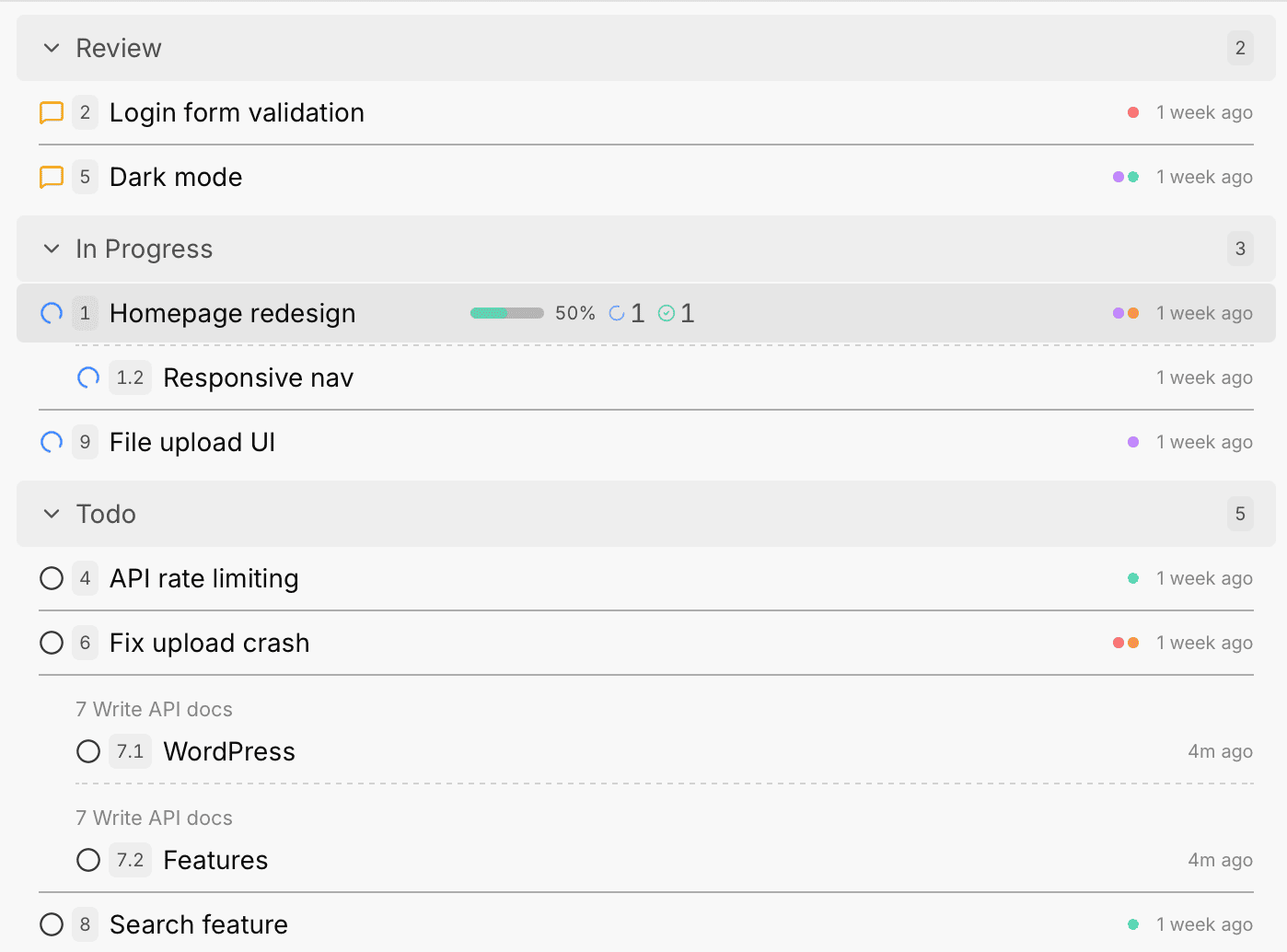Viewport: 1287px width, 952px height.
Task: Click 50% progress bar on Homepage redesign
Action: click(x=506, y=313)
